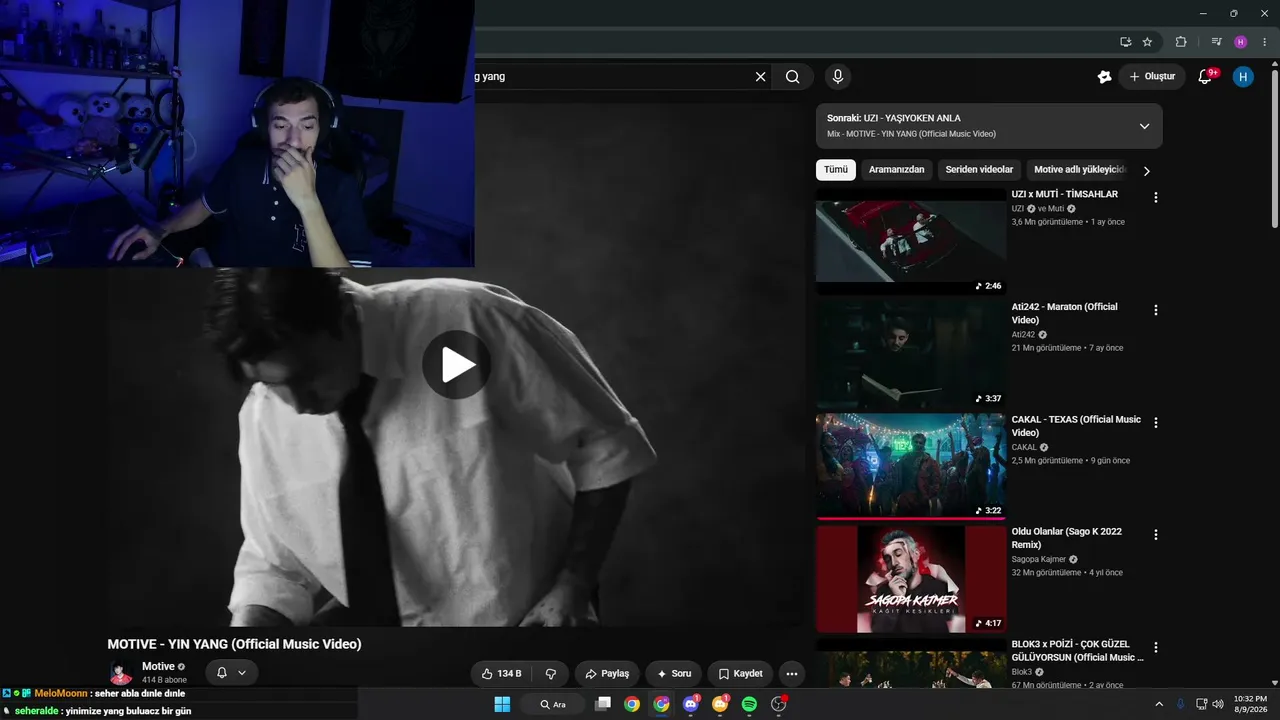Select the Seriden videolar filter chip
The height and width of the screenshot is (720, 1280).
click(979, 170)
